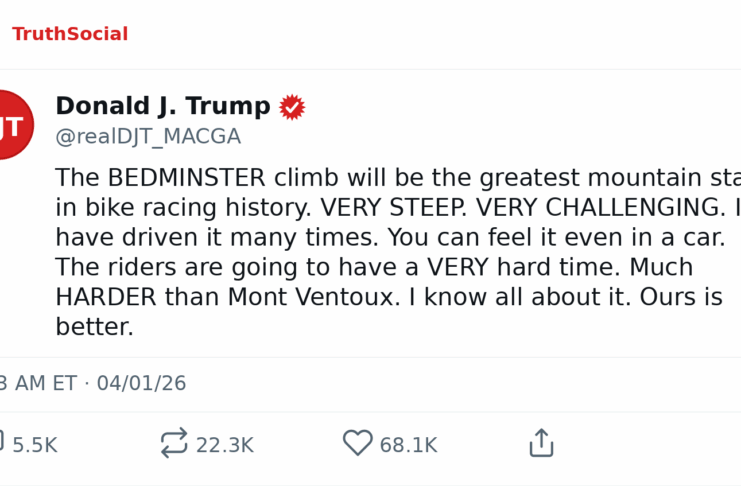View the 5.5K replies count
This screenshot has width=741, height=486.
click(x=35, y=445)
